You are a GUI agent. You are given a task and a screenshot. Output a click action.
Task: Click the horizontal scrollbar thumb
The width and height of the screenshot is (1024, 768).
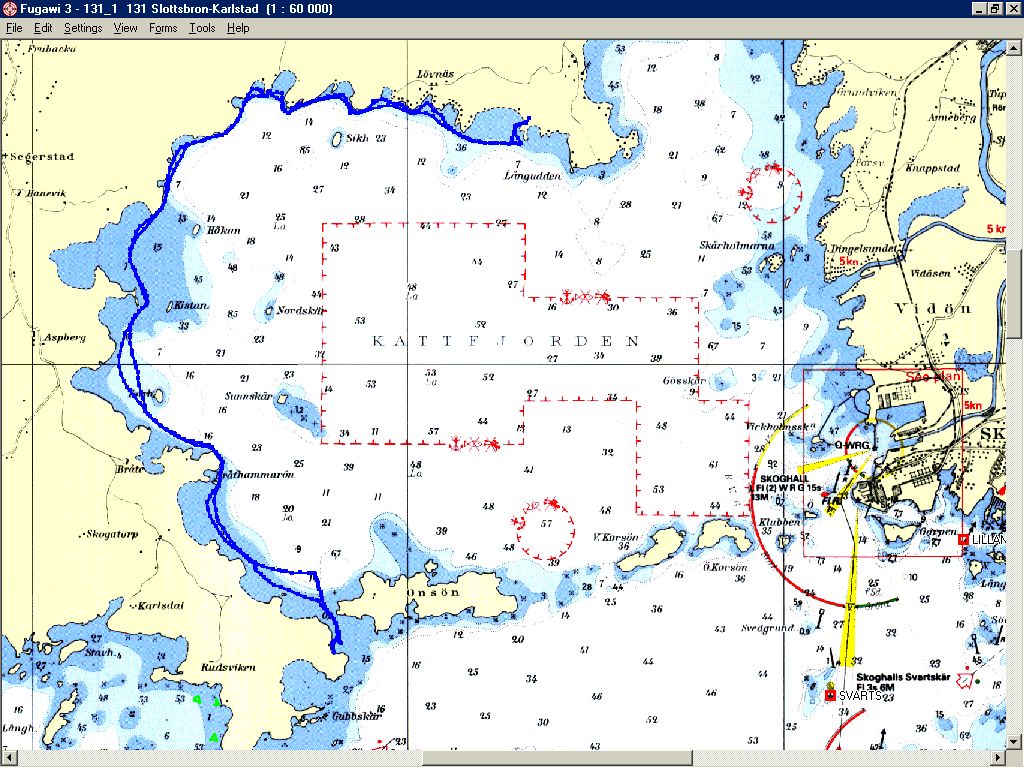557,758
